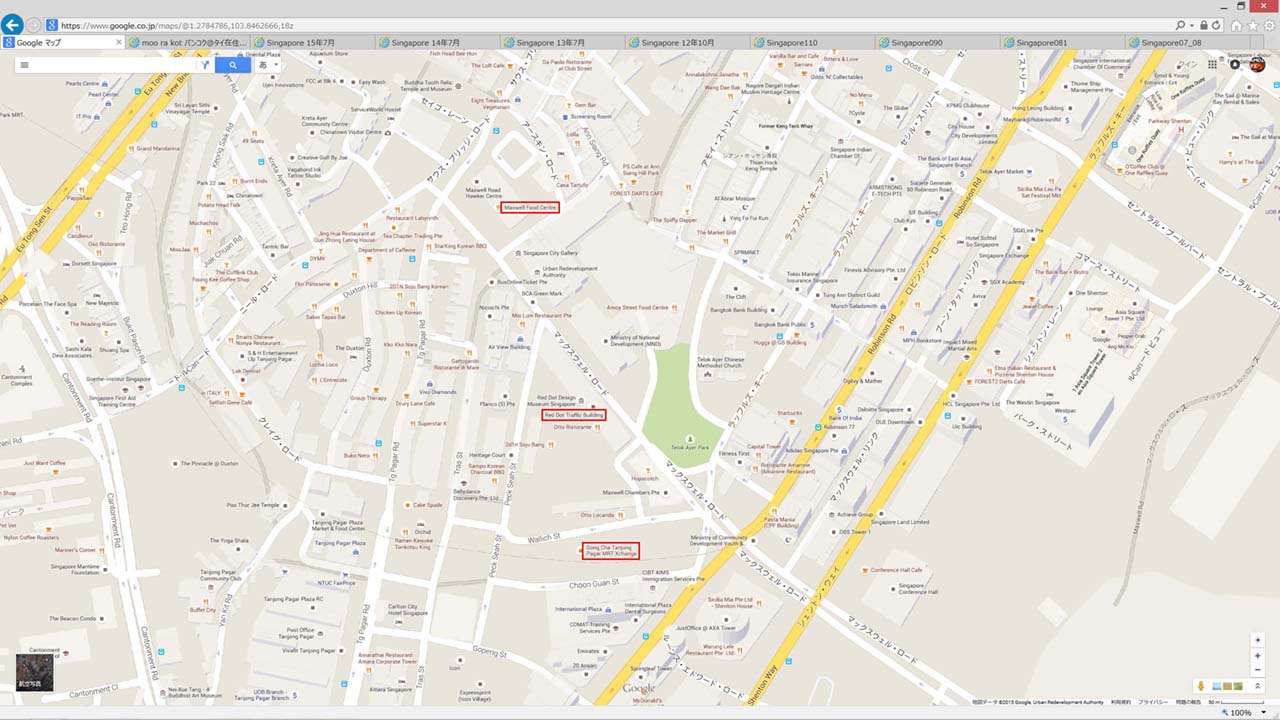Image resolution: width=1280 pixels, height=720 pixels.
Task: Open the 利用規約 terms link
Action: pos(1121,702)
